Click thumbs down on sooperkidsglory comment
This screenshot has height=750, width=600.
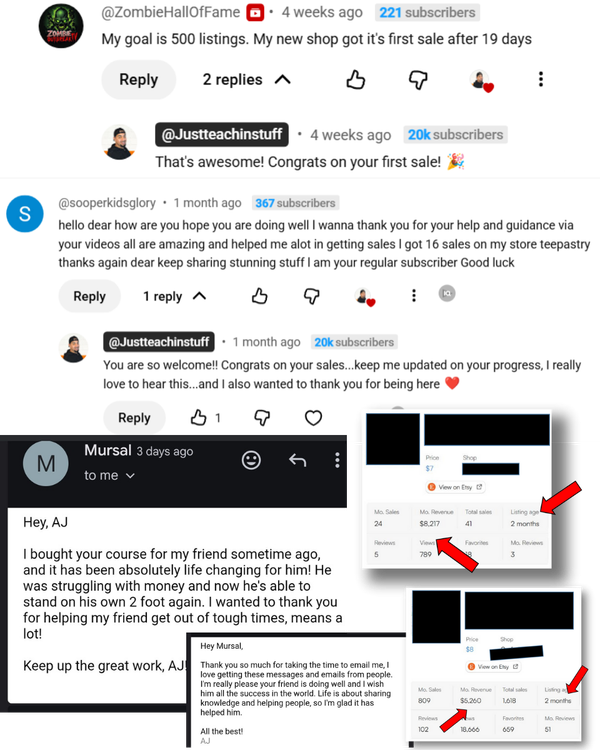tap(311, 296)
